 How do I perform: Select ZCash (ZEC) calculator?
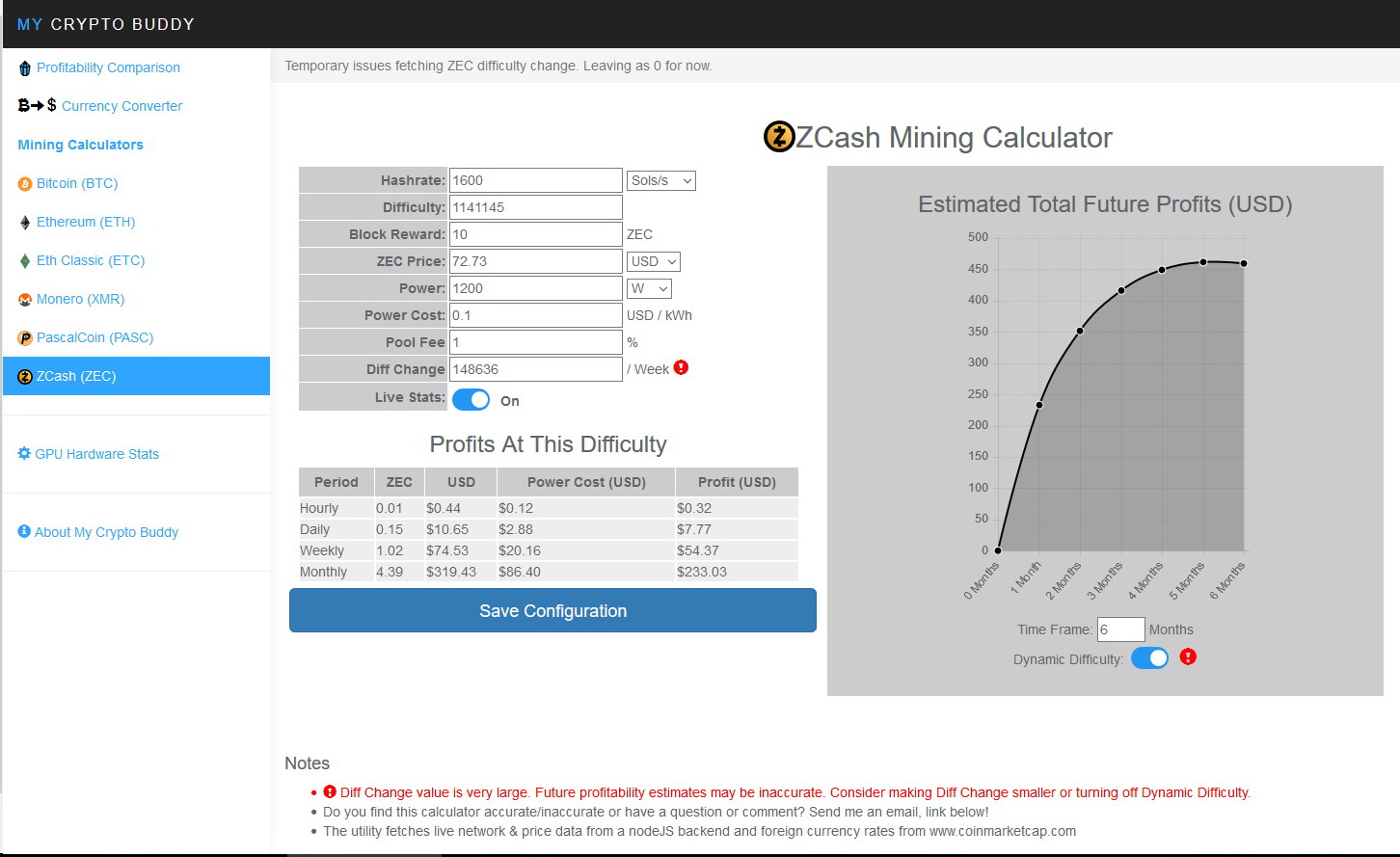pyautogui.click(x=137, y=376)
